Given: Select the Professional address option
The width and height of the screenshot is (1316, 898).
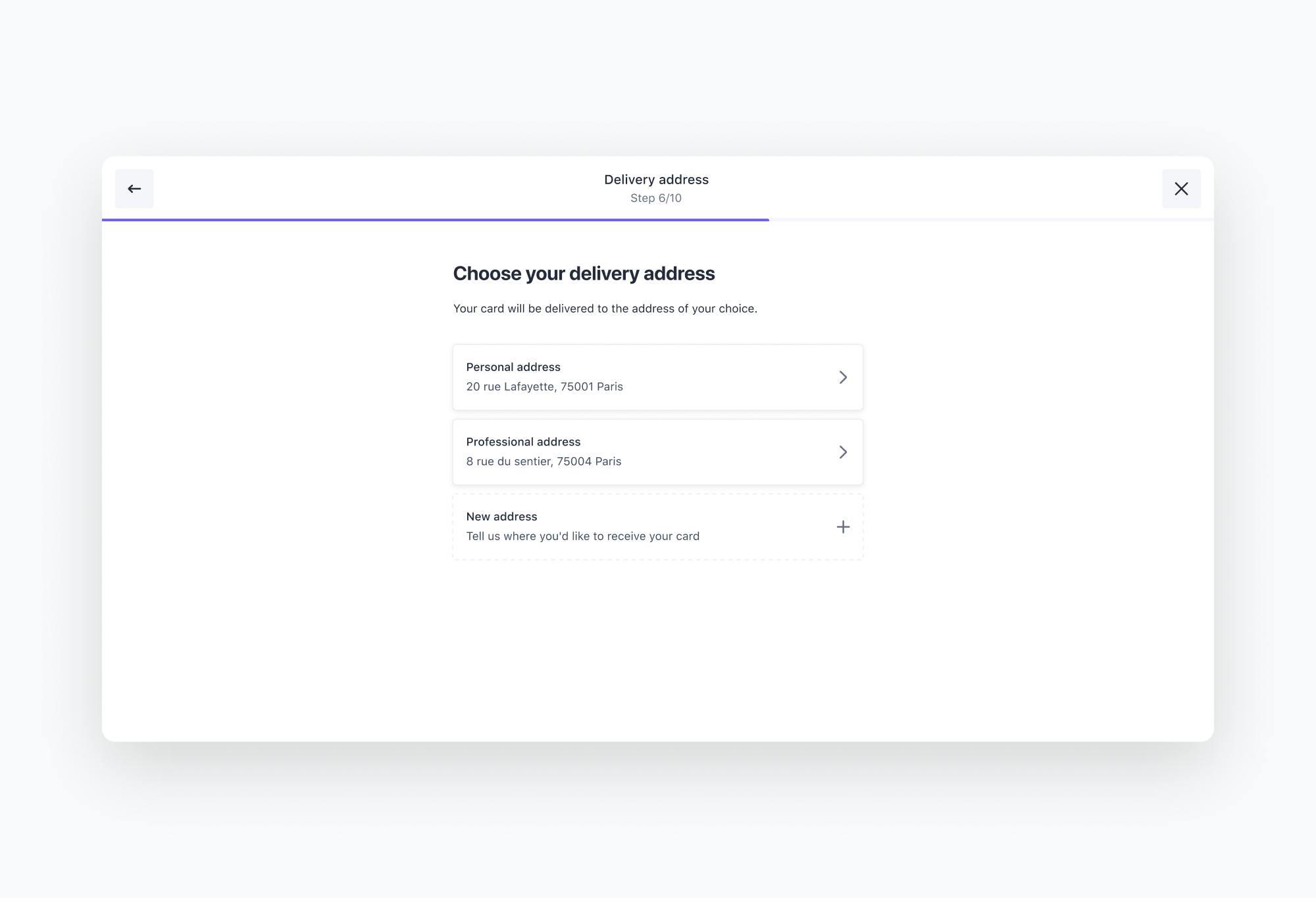Looking at the screenshot, I should point(658,452).
